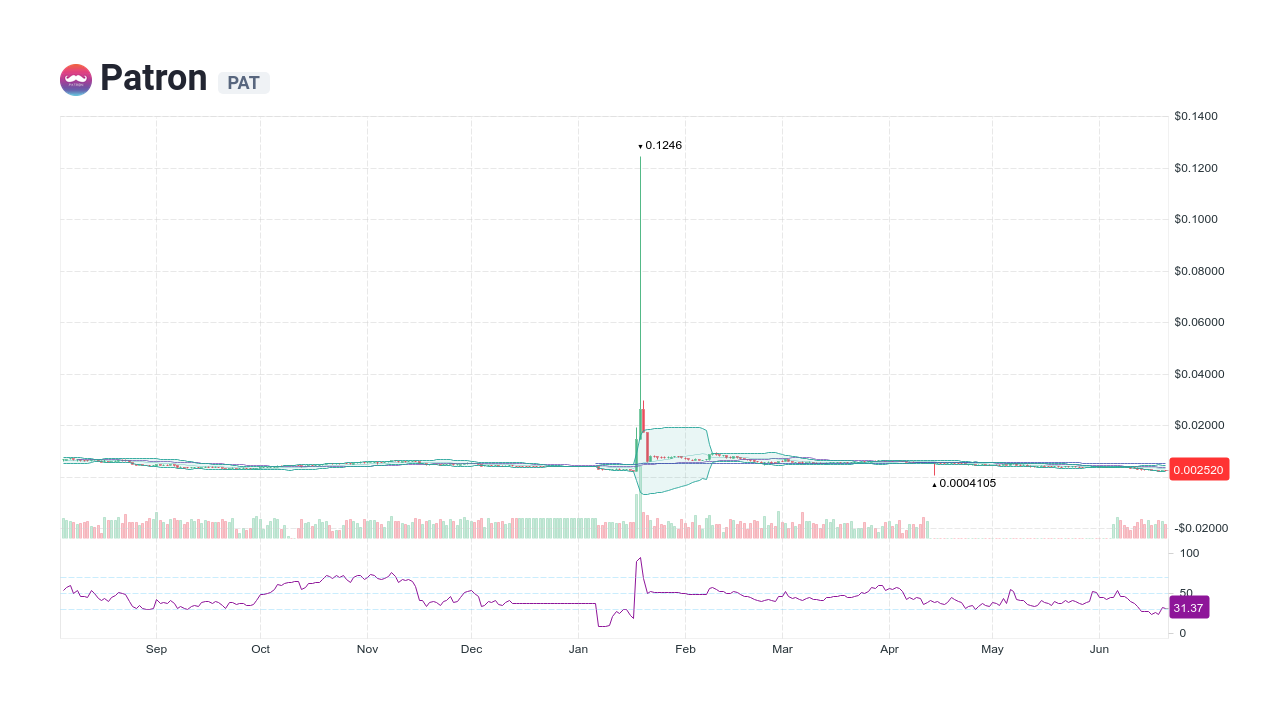Image resolution: width=1280 pixels, height=720 pixels.
Task: Click the Patron title text
Action: (x=155, y=78)
